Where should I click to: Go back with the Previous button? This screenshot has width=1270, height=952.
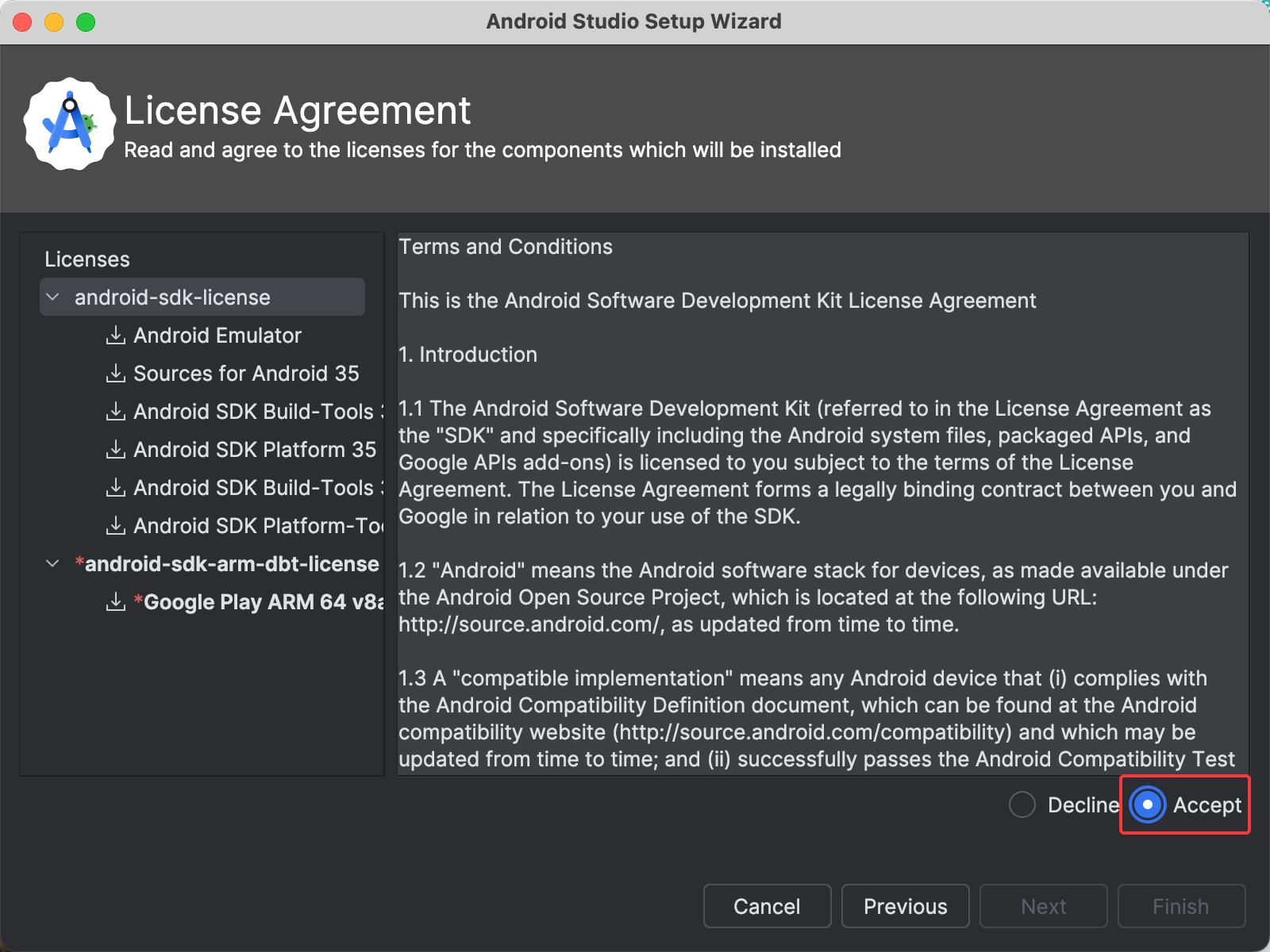pyautogui.click(x=905, y=906)
